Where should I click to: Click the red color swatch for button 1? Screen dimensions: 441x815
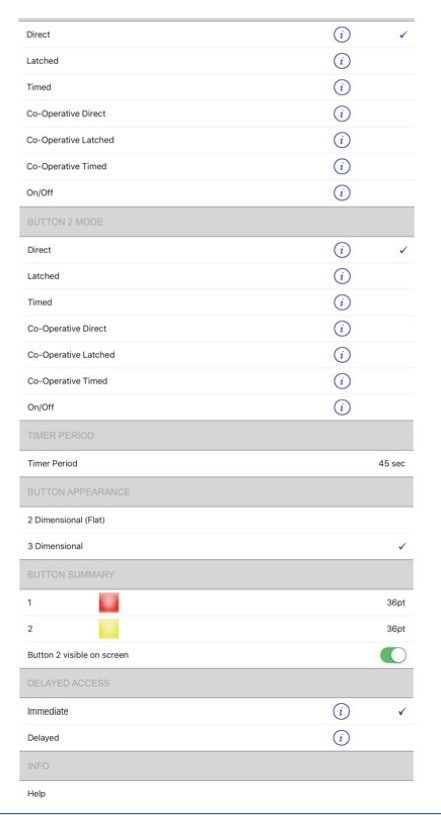pyautogui.click(x=109, y=602)
